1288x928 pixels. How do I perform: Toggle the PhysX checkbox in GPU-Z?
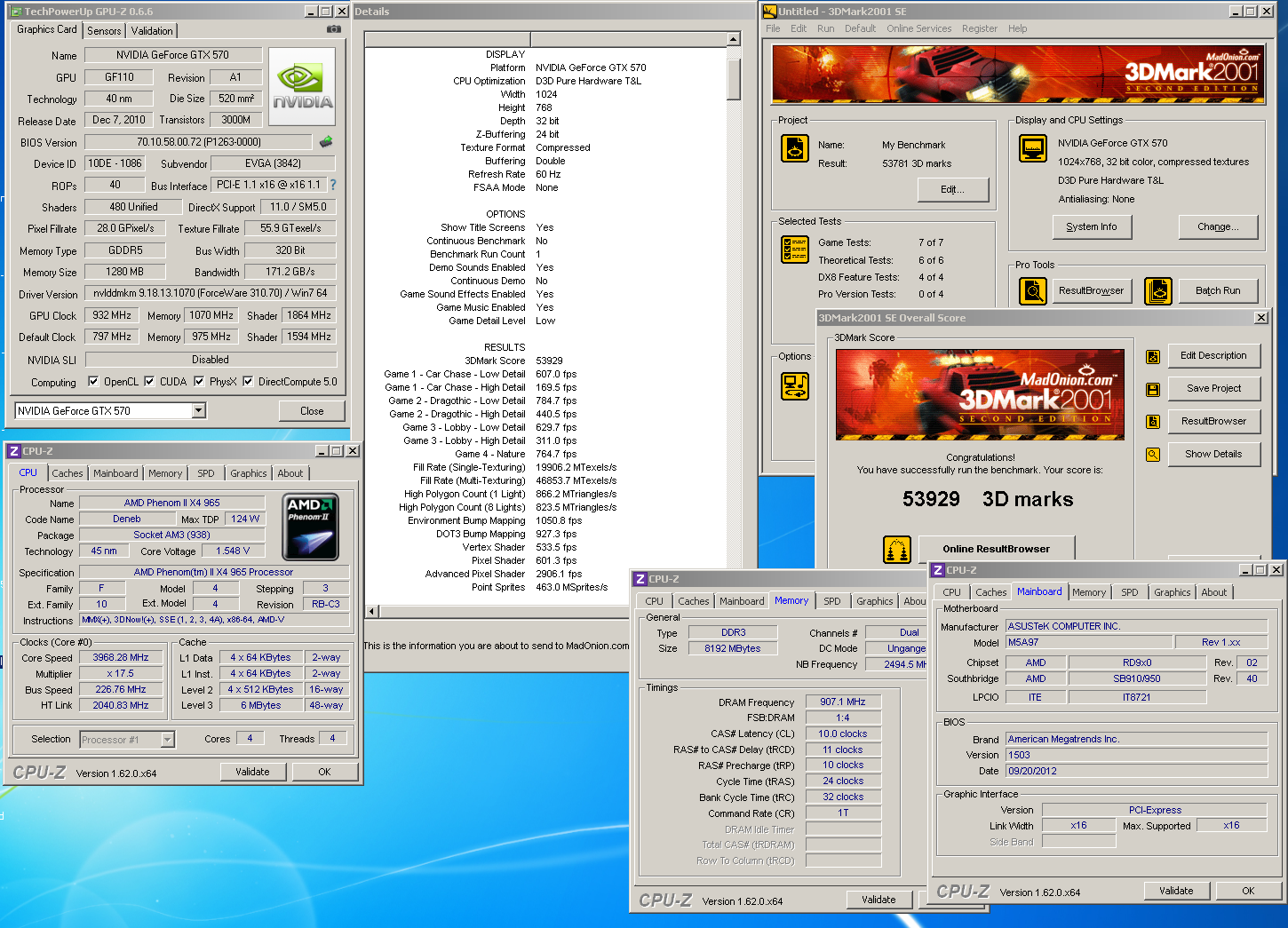[x=199, y=382]
